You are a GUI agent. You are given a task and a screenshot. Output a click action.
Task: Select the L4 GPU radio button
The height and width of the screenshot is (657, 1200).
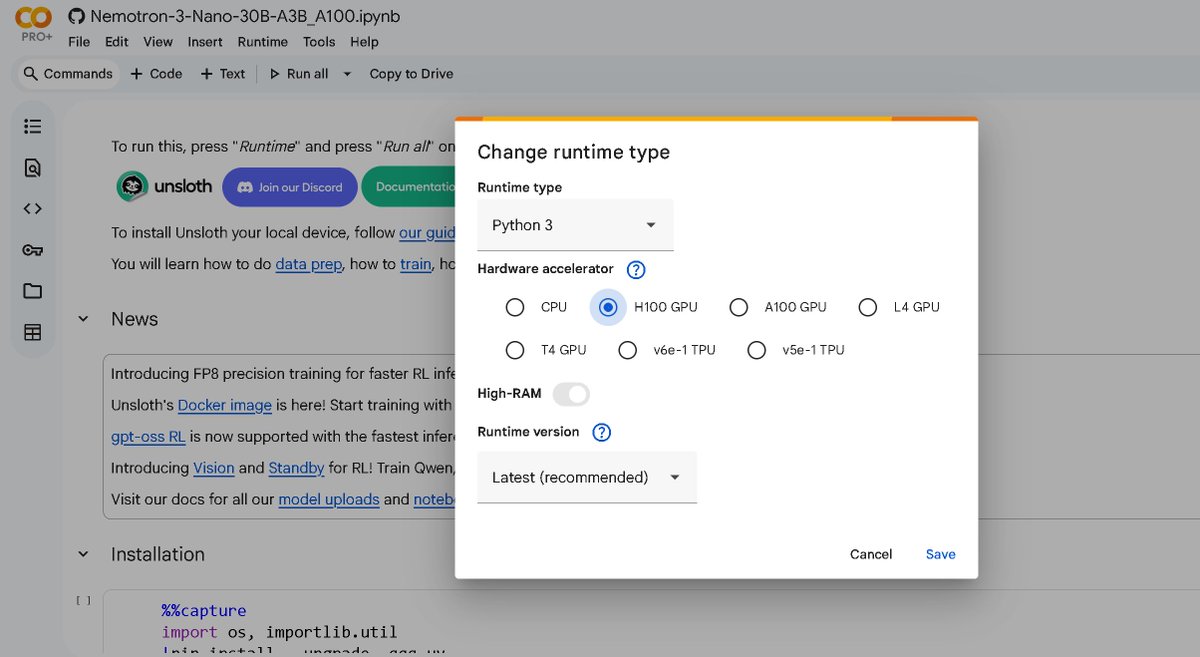tap(868, 307)
